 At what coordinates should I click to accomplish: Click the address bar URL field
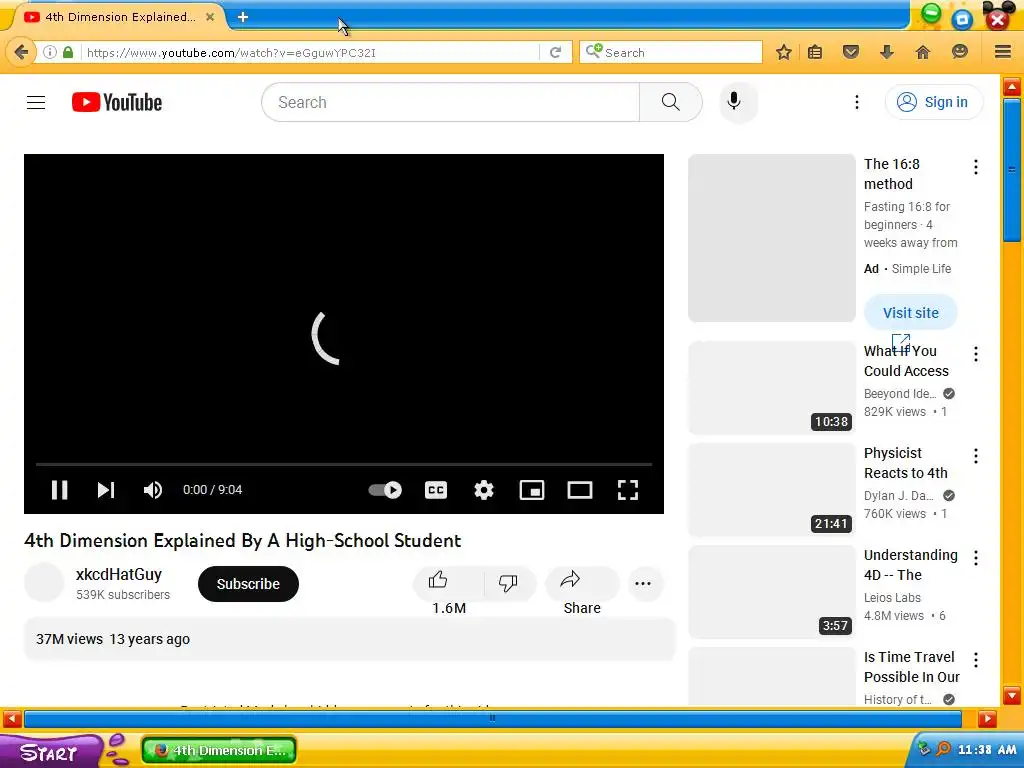[310, 53]
